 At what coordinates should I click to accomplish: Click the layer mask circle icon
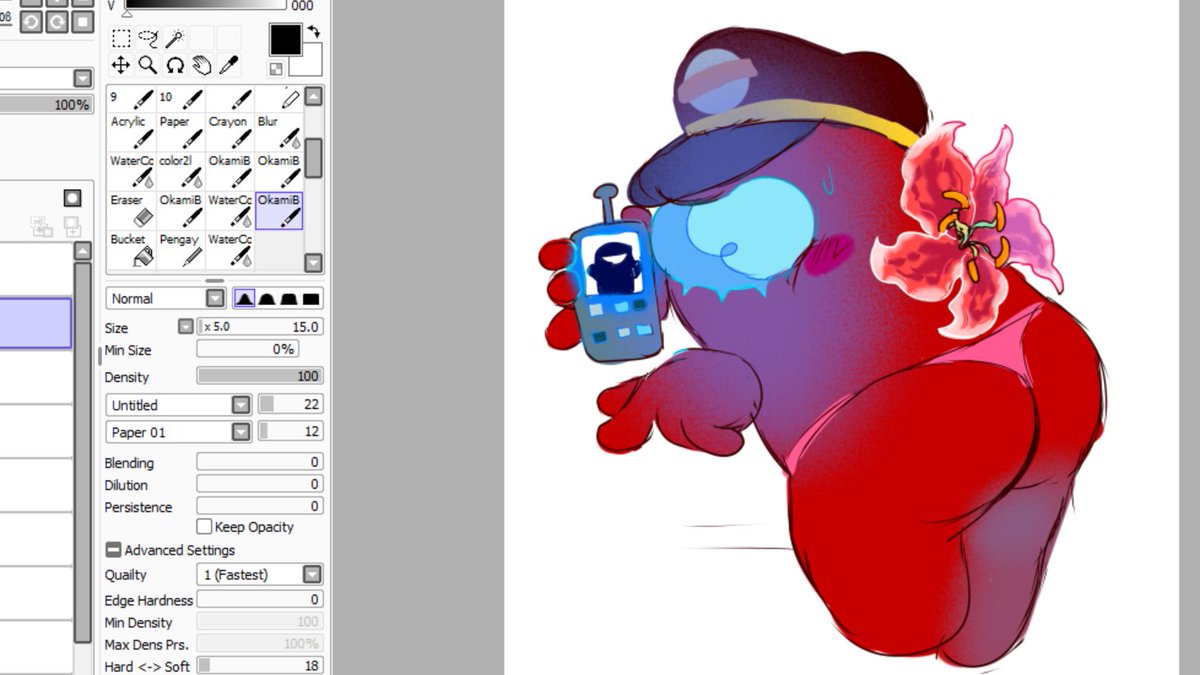(72, 198)
